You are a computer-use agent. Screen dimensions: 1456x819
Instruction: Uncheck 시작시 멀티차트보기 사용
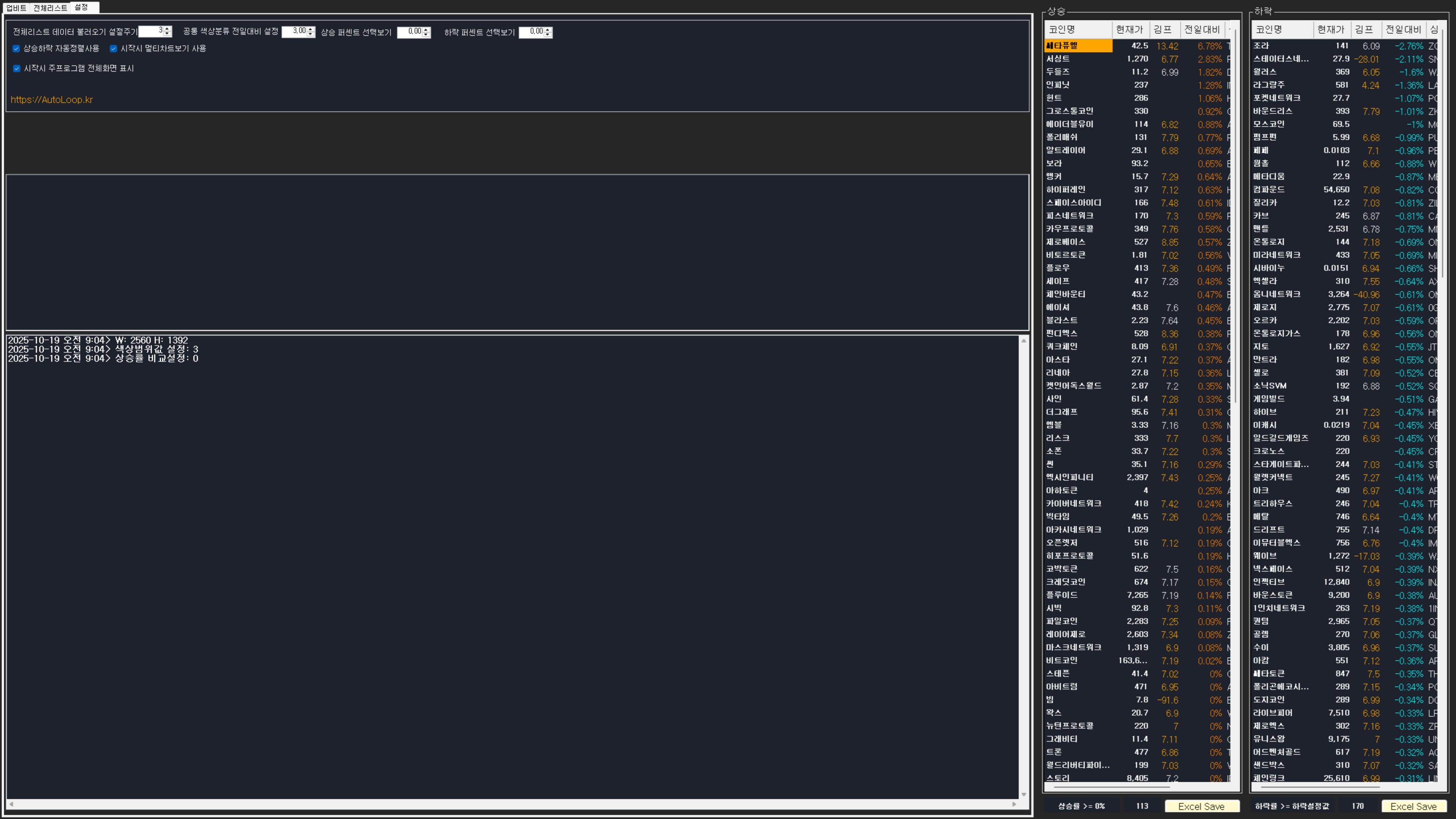tap(114, 49)
